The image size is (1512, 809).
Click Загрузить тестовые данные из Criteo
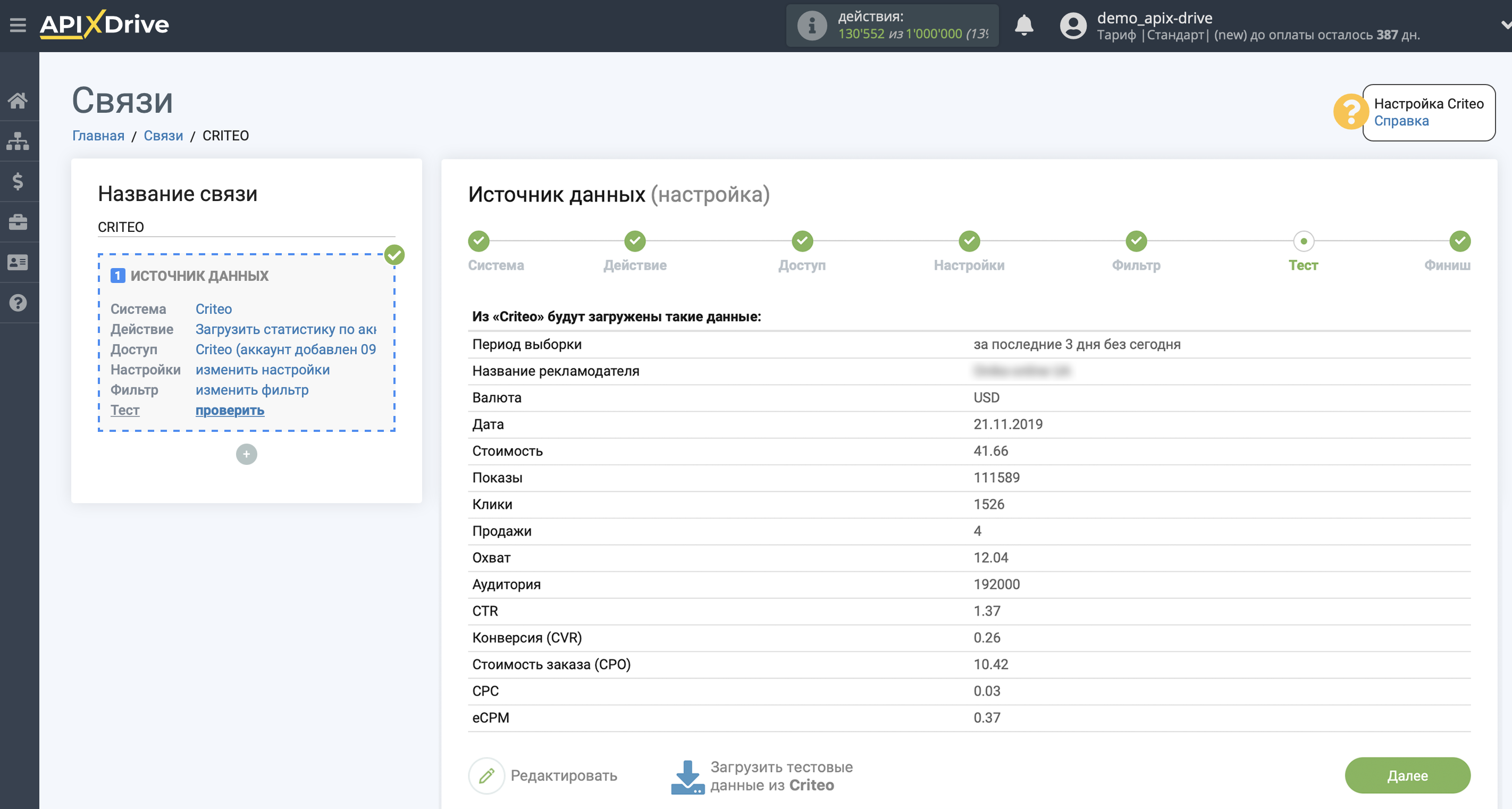click(x=781, y=776)
